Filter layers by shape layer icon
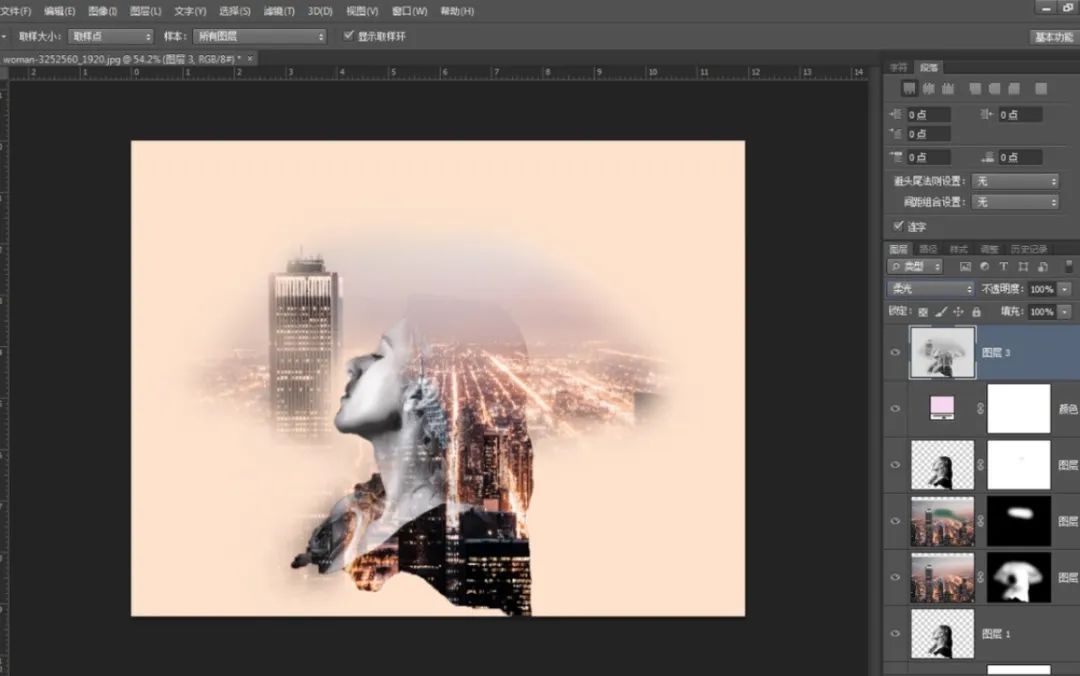The width and height of the screenshot is (1080, 676). coord(1023,267)
